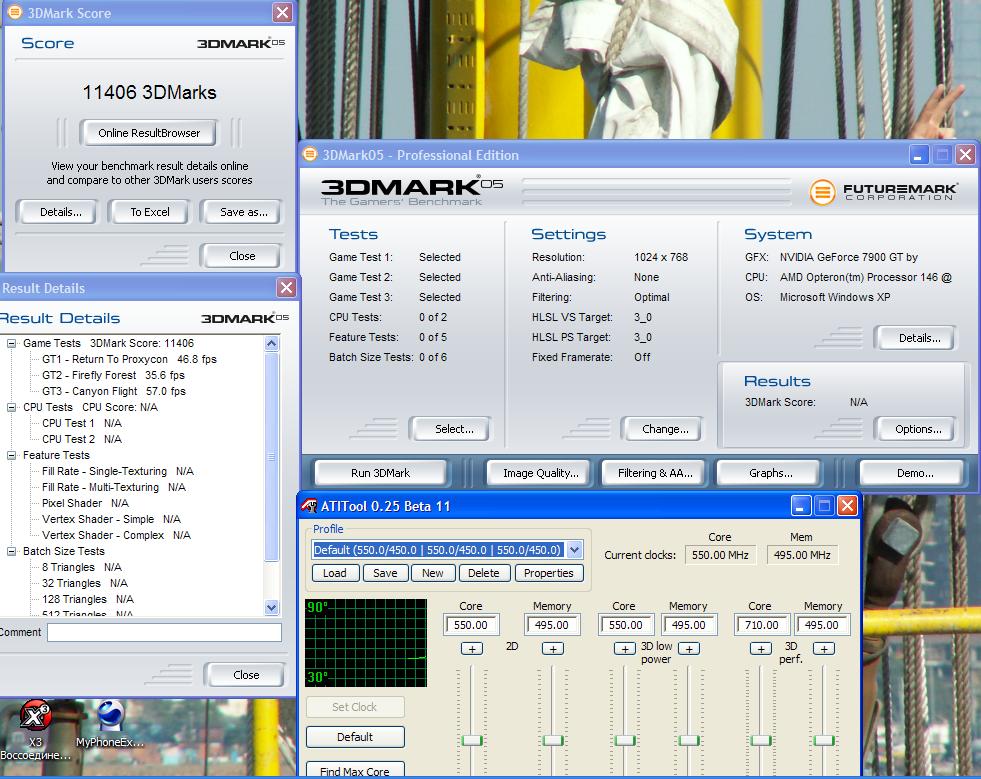The width and height of the screenshot is (981, 779).
Task: Click the Save profile button in ATITool
Action: point(385,573)
